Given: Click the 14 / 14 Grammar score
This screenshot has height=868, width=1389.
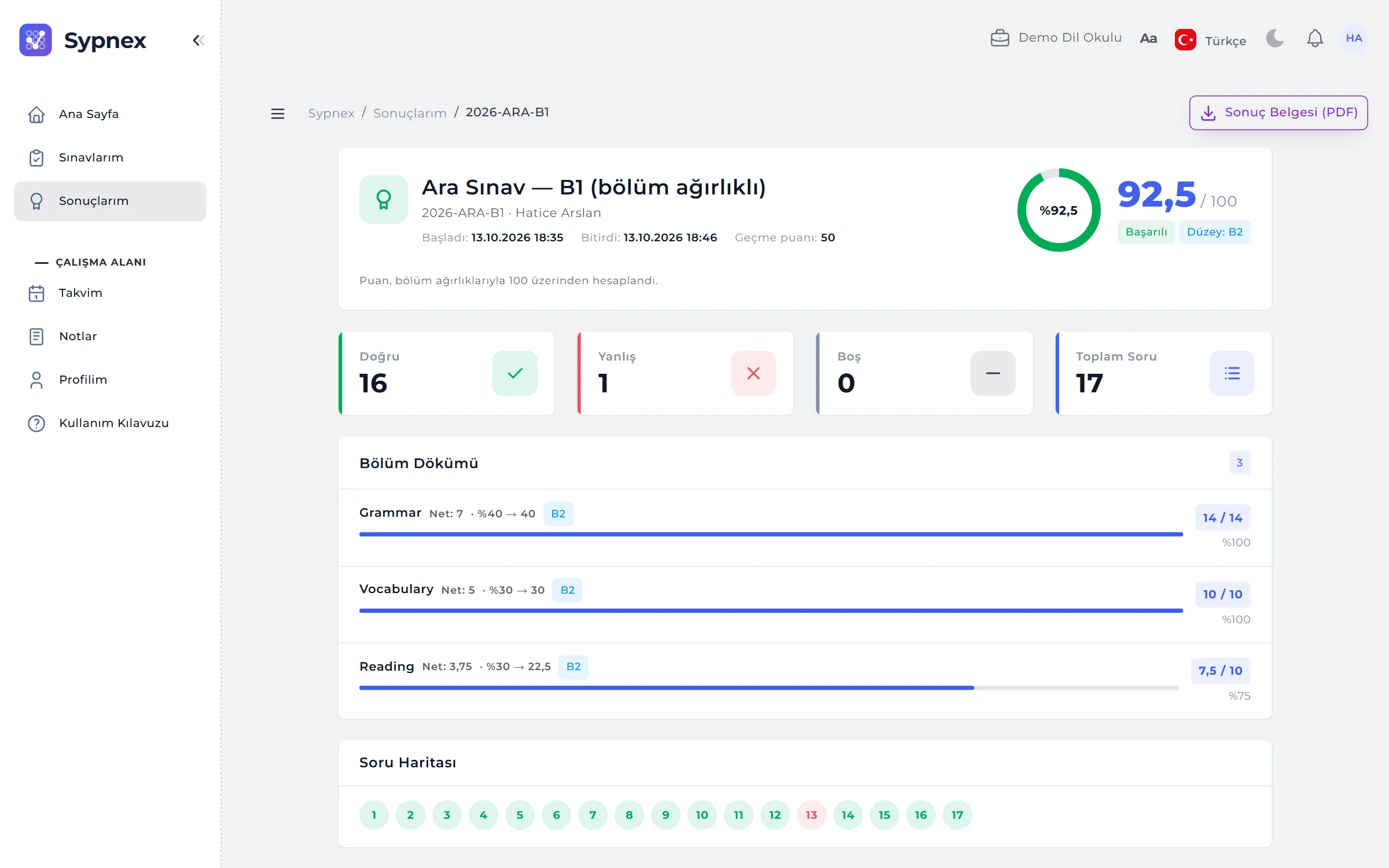Looking at the screenshot, I should (1222, 518).
